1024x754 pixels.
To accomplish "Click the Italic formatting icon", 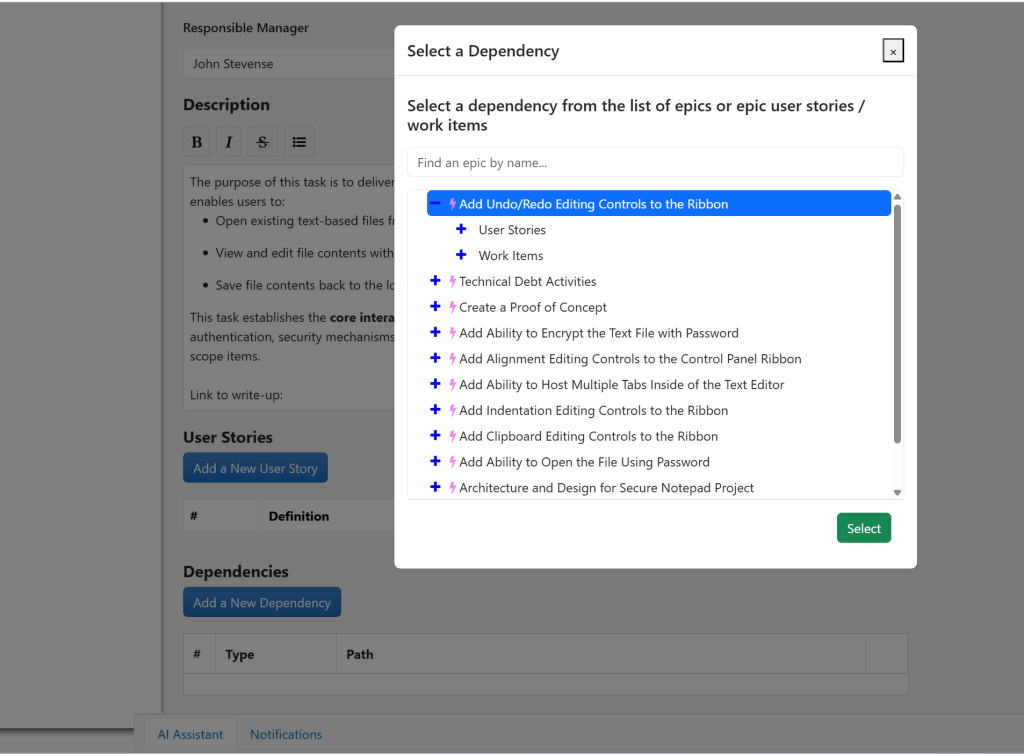I will tap(229, 142).
